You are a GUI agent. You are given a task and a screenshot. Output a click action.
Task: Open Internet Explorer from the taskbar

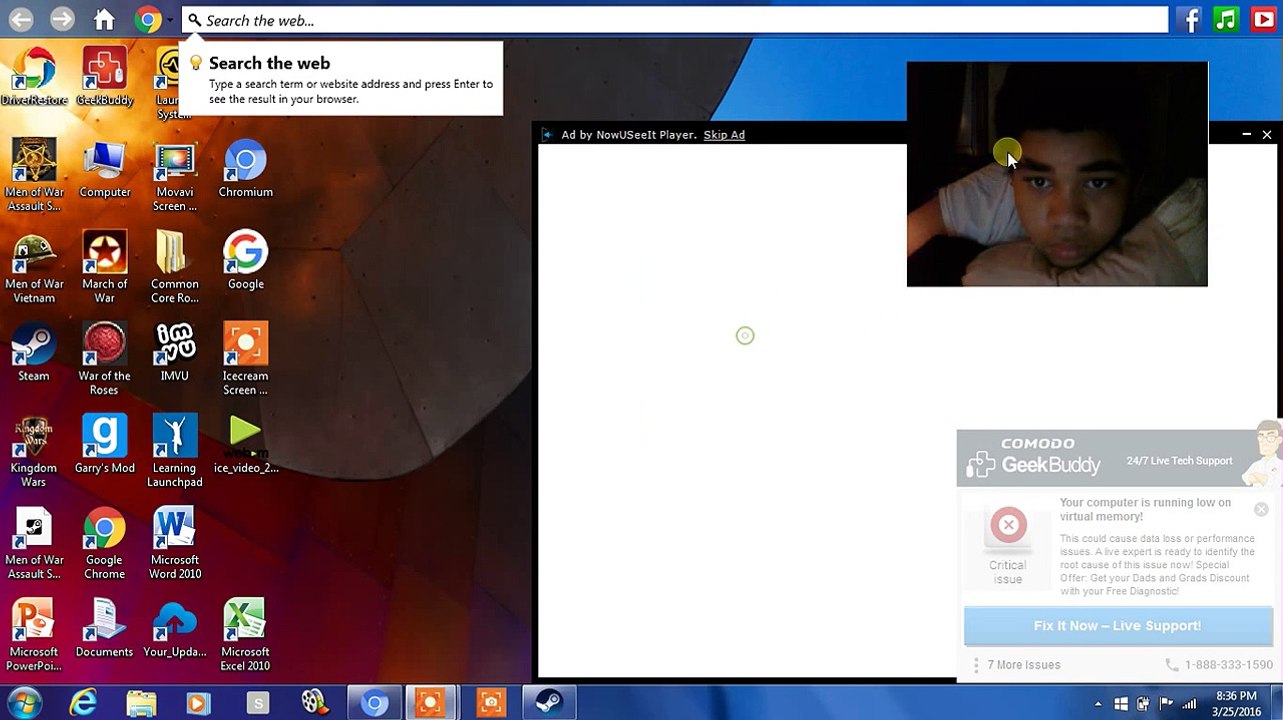click(x=82, y=704)
